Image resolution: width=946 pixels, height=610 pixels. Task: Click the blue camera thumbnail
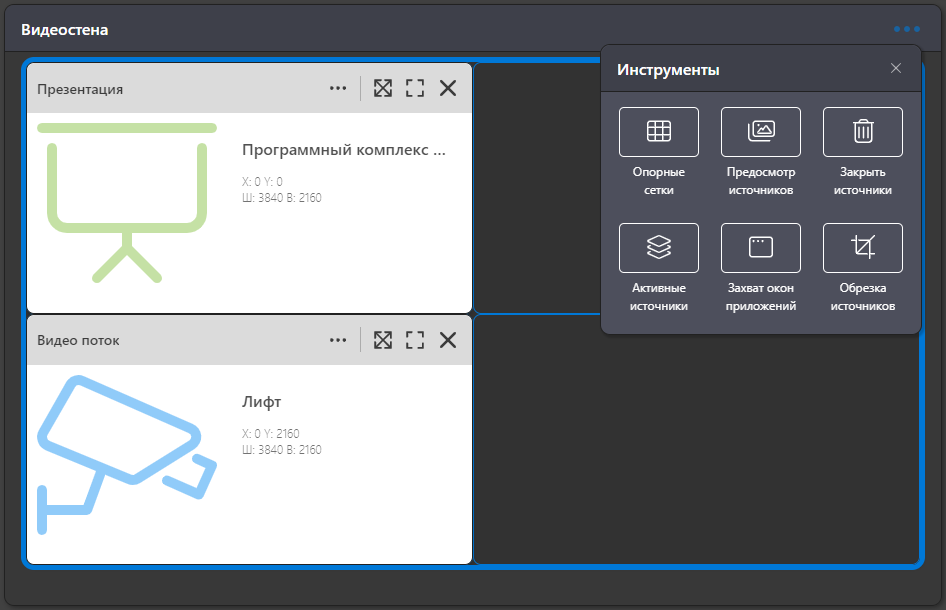pyautogui.click(x=127, y=455)
